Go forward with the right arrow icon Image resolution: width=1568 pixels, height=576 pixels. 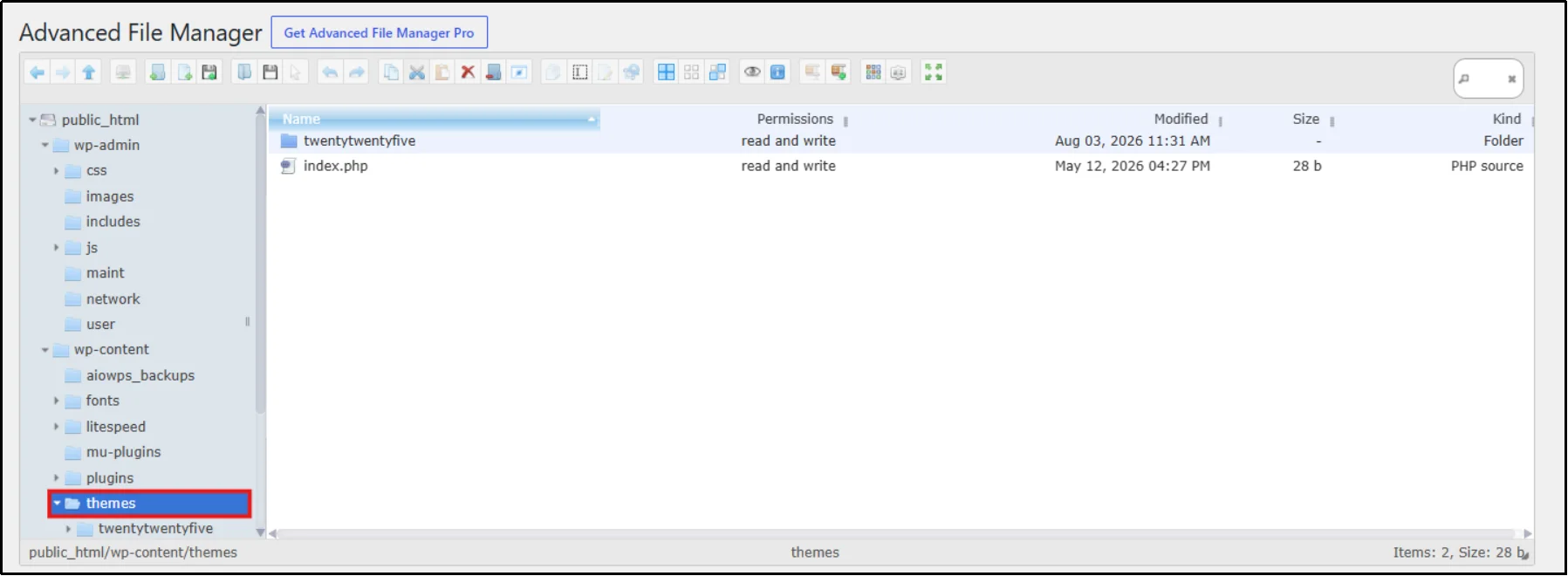63,72
